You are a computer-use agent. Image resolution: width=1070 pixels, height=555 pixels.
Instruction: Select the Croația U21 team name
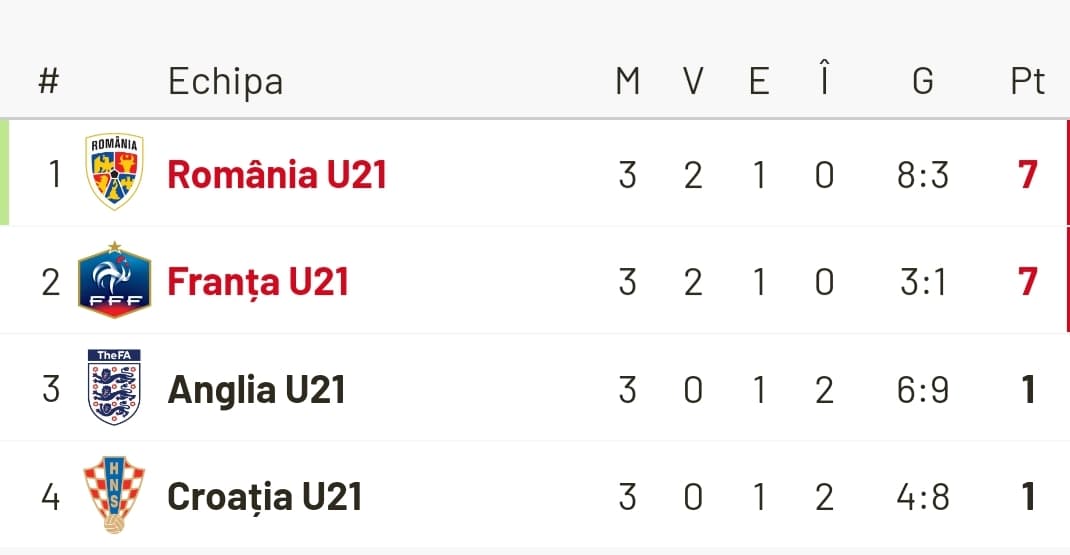click(265, 496)
